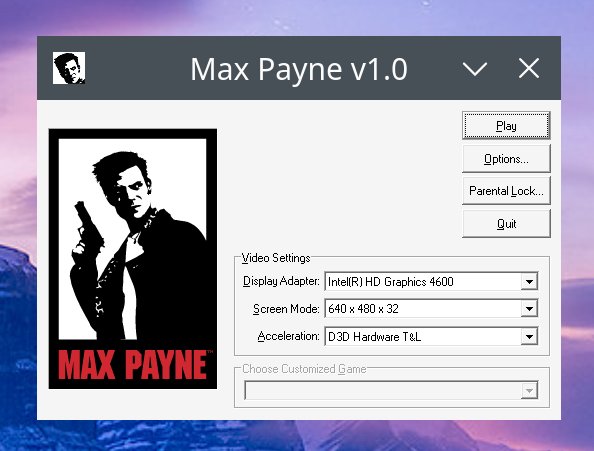Click the Choose Customized Game group label
The image size is (594, 451).
304,369
